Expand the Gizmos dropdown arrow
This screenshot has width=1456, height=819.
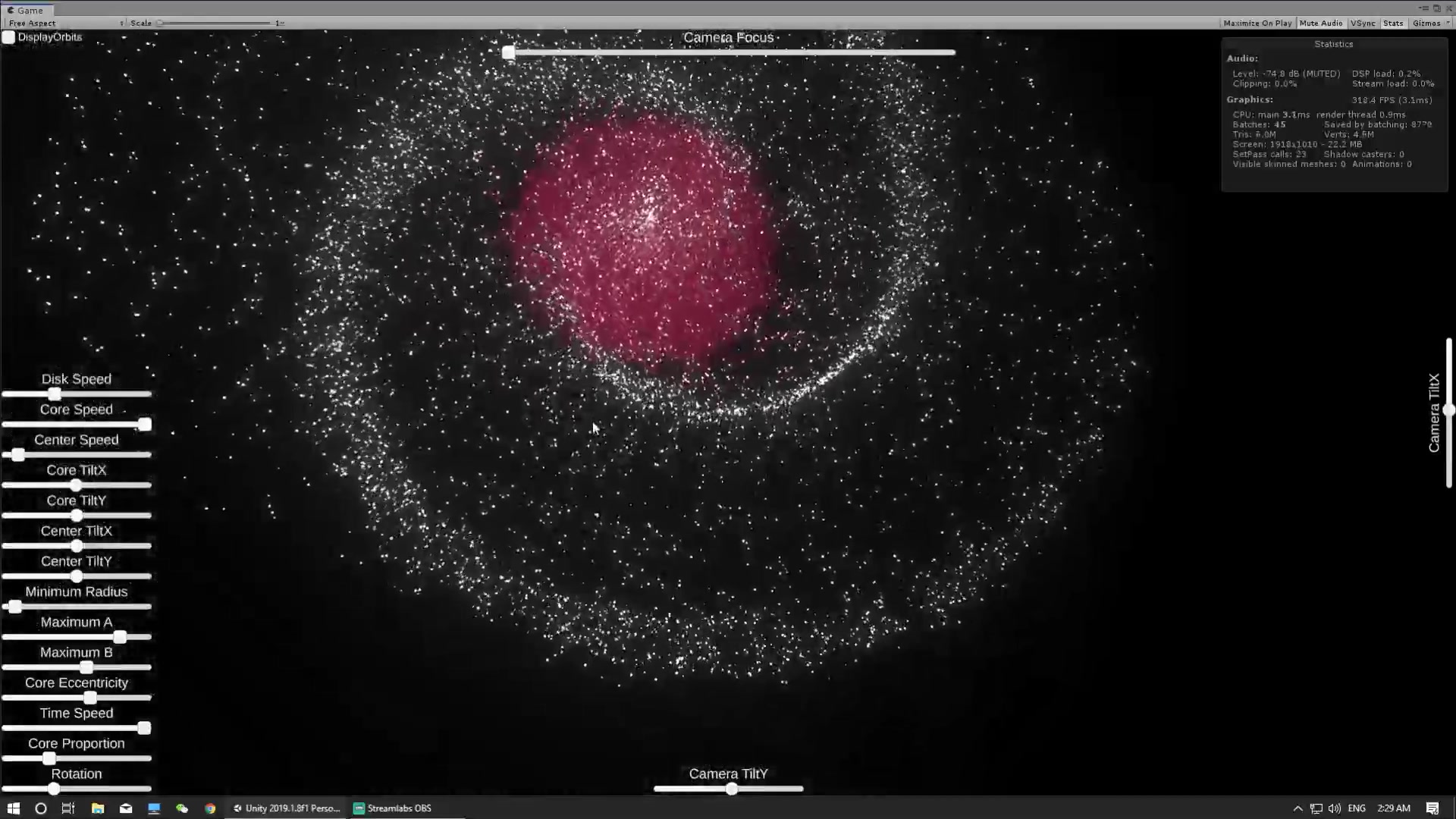click(x=1448, y=24)
